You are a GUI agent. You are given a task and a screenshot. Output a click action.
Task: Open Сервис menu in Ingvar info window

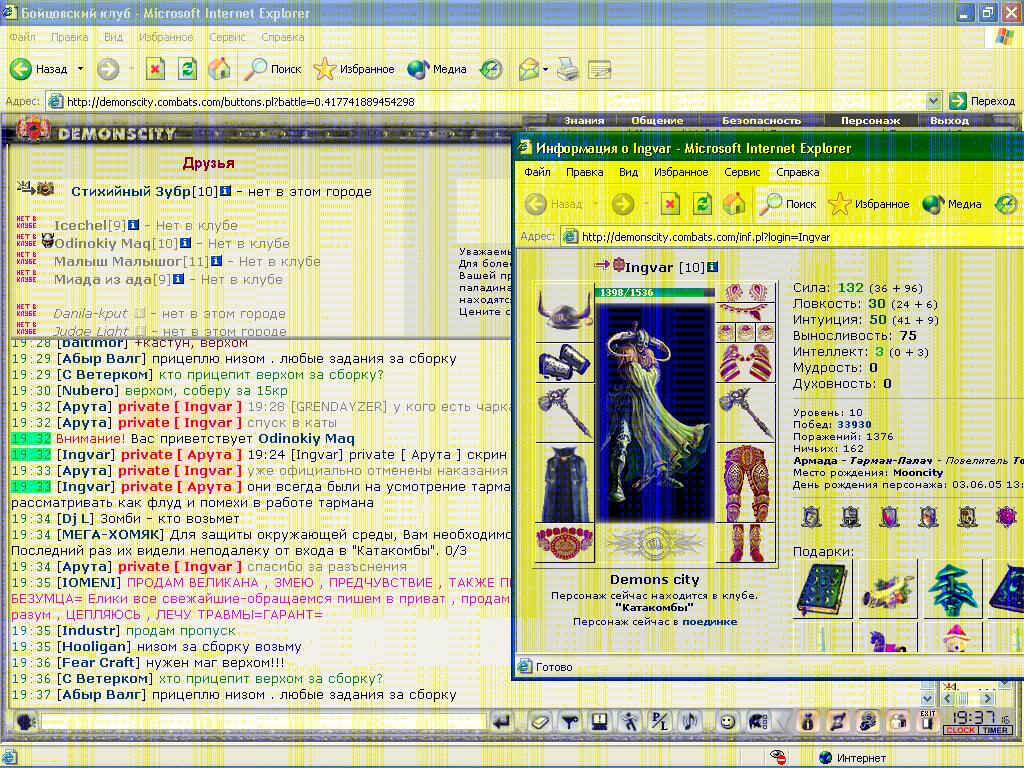point(742,172)
